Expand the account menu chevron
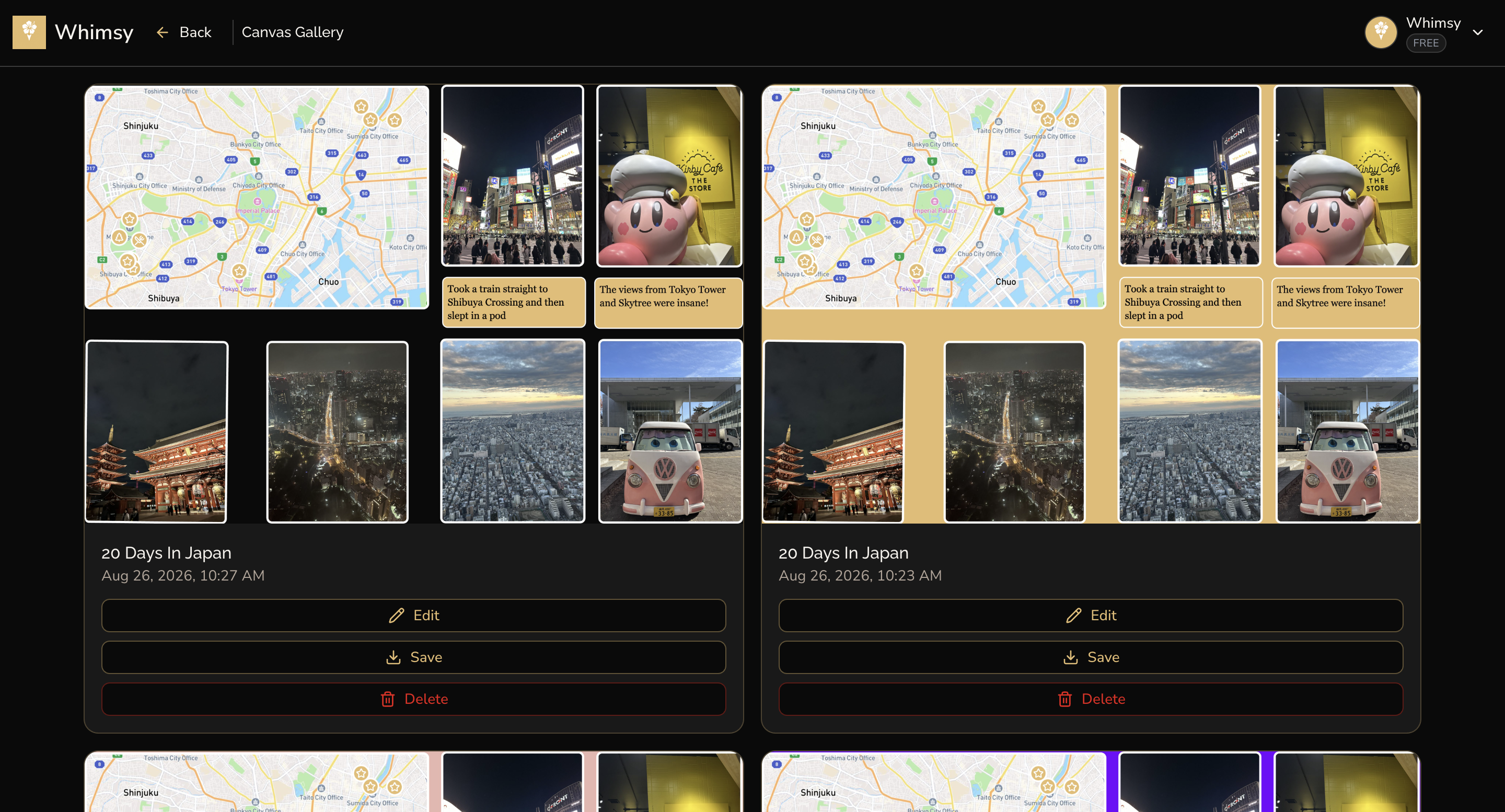Viewport: 1505px width, 812px height. click(1477, 32)
